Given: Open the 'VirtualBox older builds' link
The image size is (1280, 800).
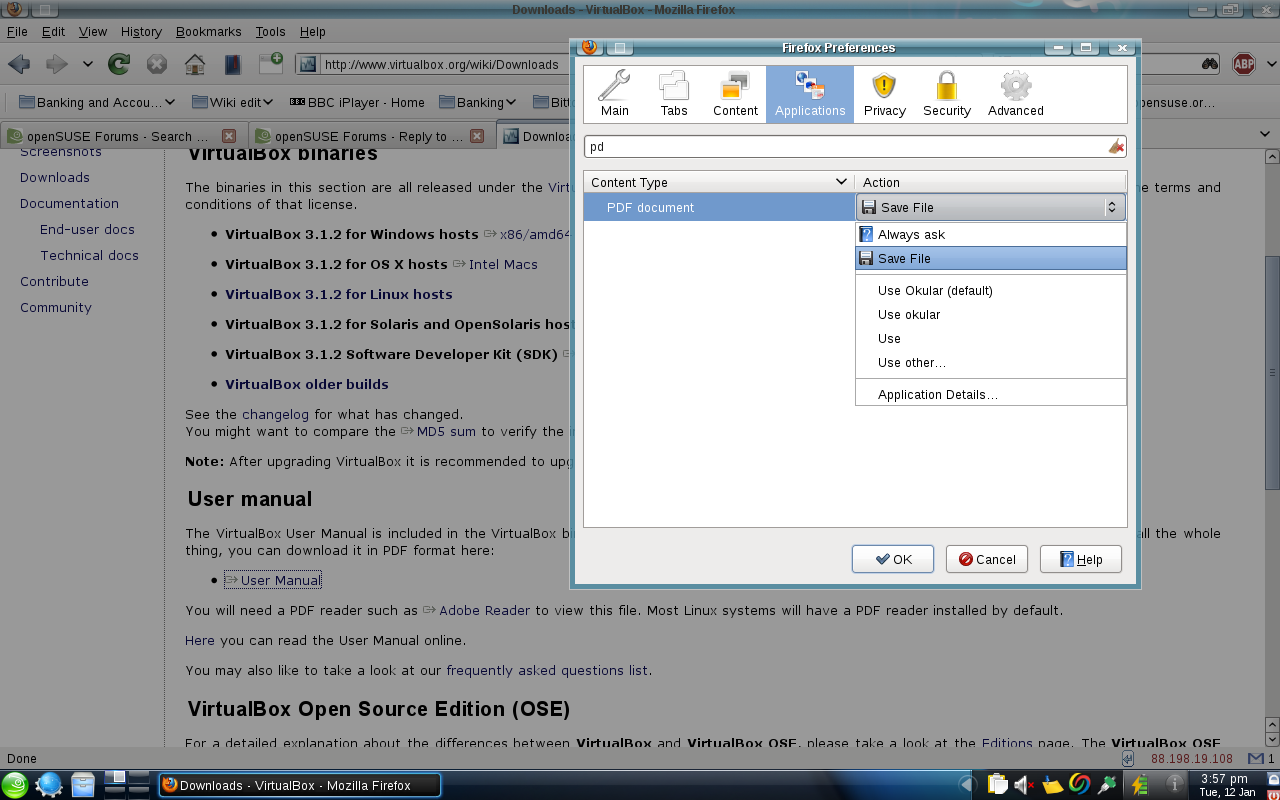Looking at the screenshot, I should click(x=307, y=384).
